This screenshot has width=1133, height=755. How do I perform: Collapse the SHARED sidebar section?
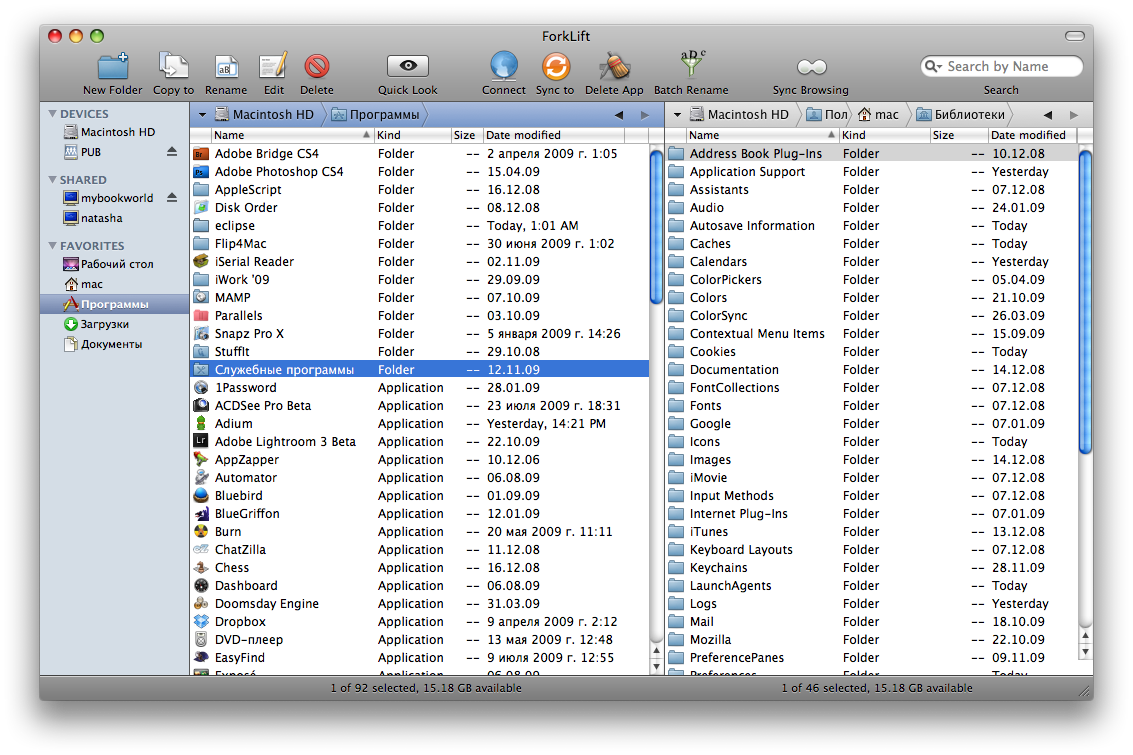[x=52, y=179]
